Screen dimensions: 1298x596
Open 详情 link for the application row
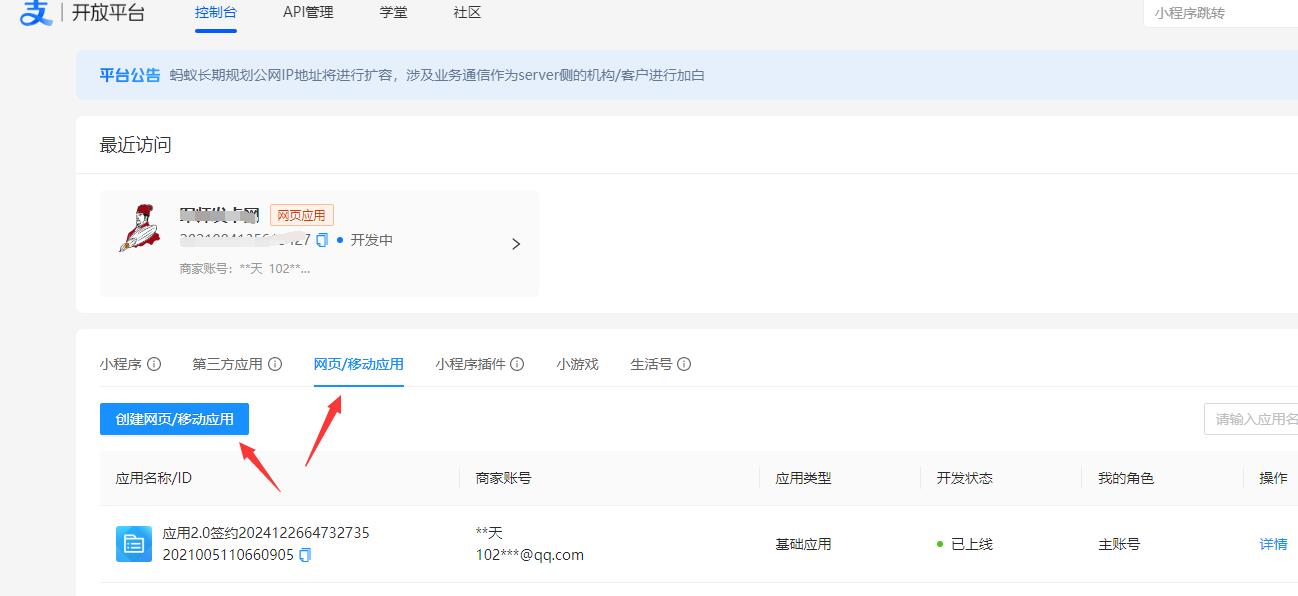(1273, 544)
